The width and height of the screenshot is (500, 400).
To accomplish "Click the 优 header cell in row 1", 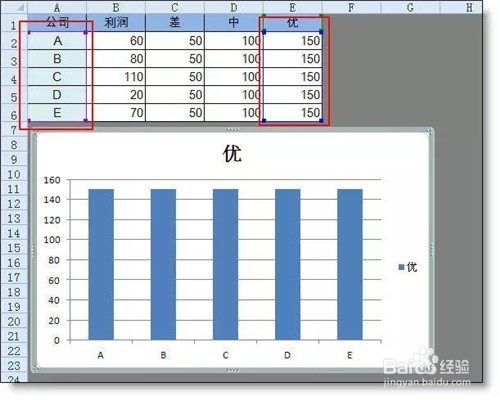I will 293,23.
